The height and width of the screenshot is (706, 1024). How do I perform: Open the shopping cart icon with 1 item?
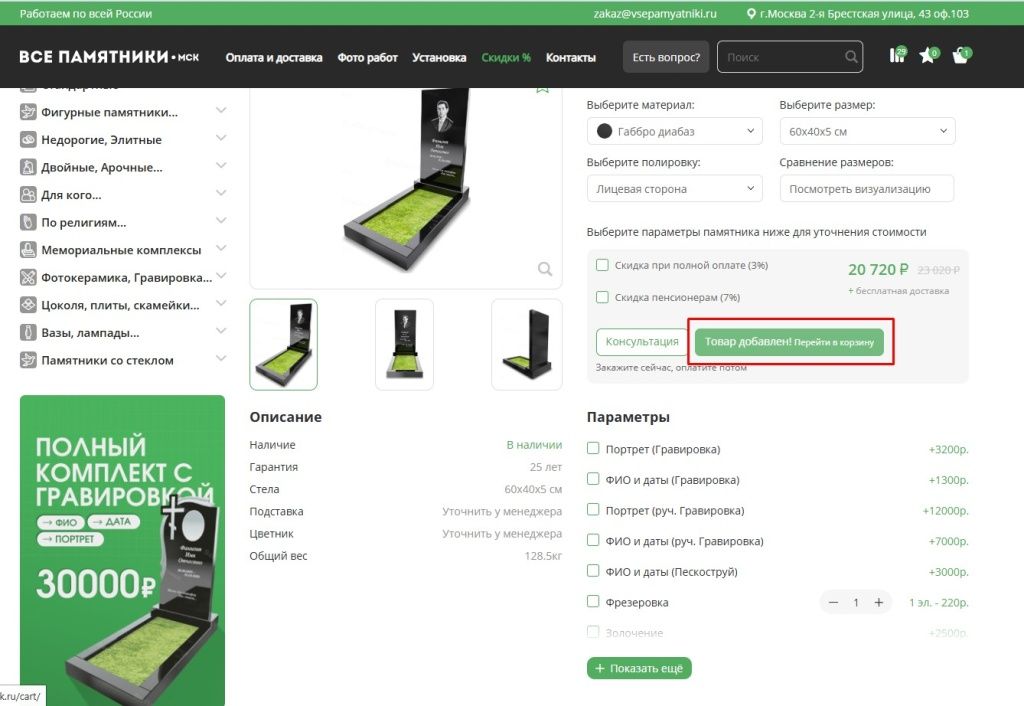click(959, 57)
